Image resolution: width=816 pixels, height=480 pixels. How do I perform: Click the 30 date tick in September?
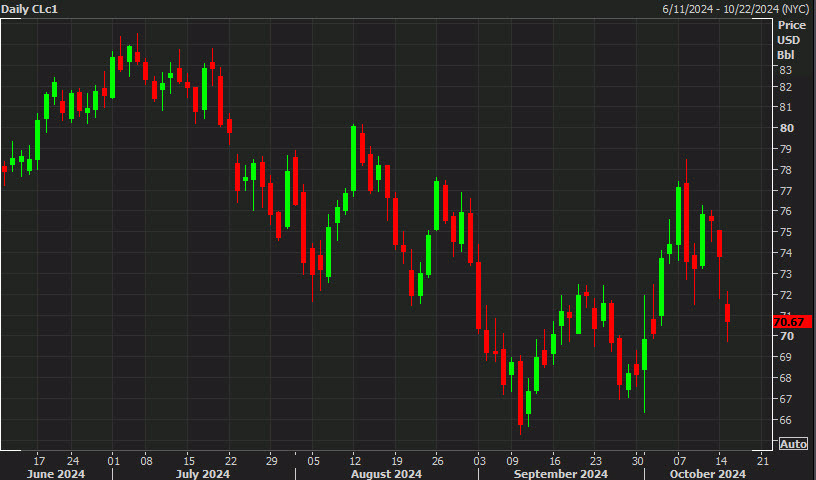point(638,461)
